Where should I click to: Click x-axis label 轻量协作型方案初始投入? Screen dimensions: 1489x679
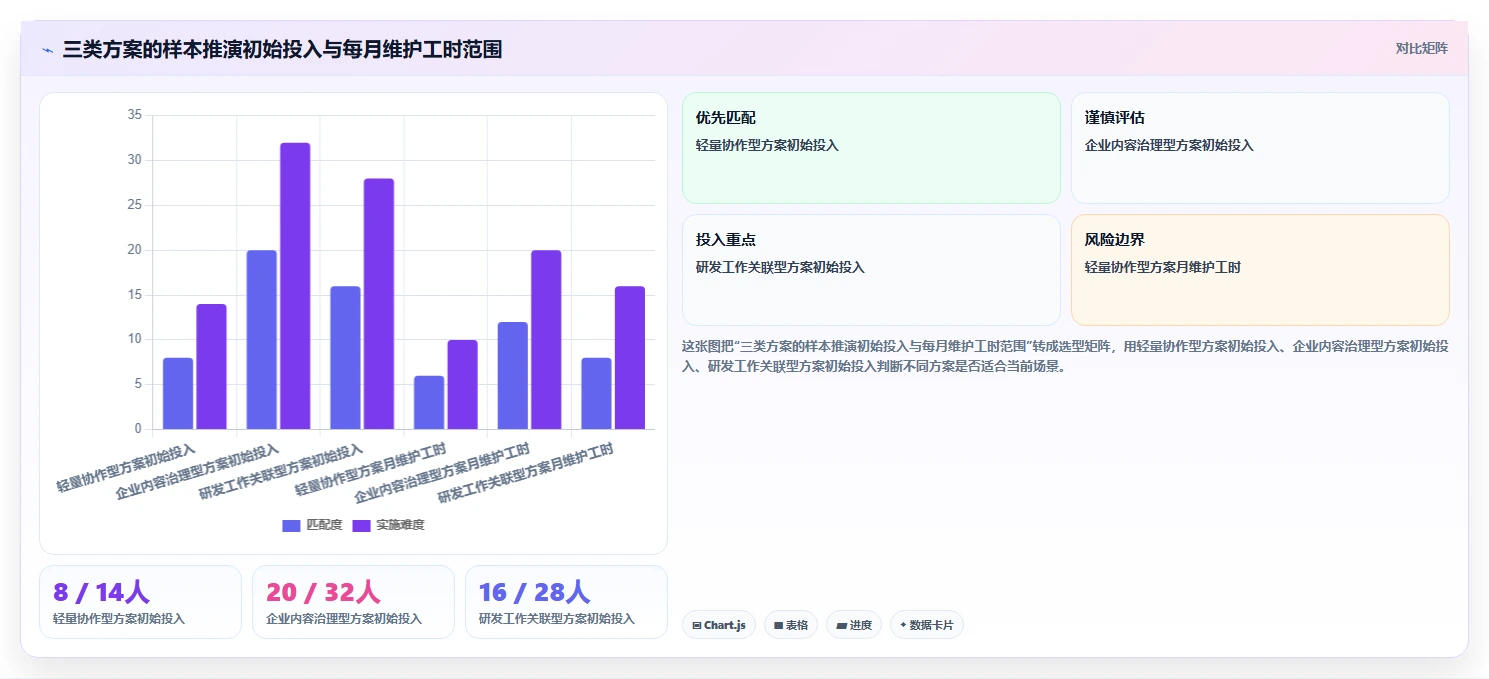tap(126, 468)
